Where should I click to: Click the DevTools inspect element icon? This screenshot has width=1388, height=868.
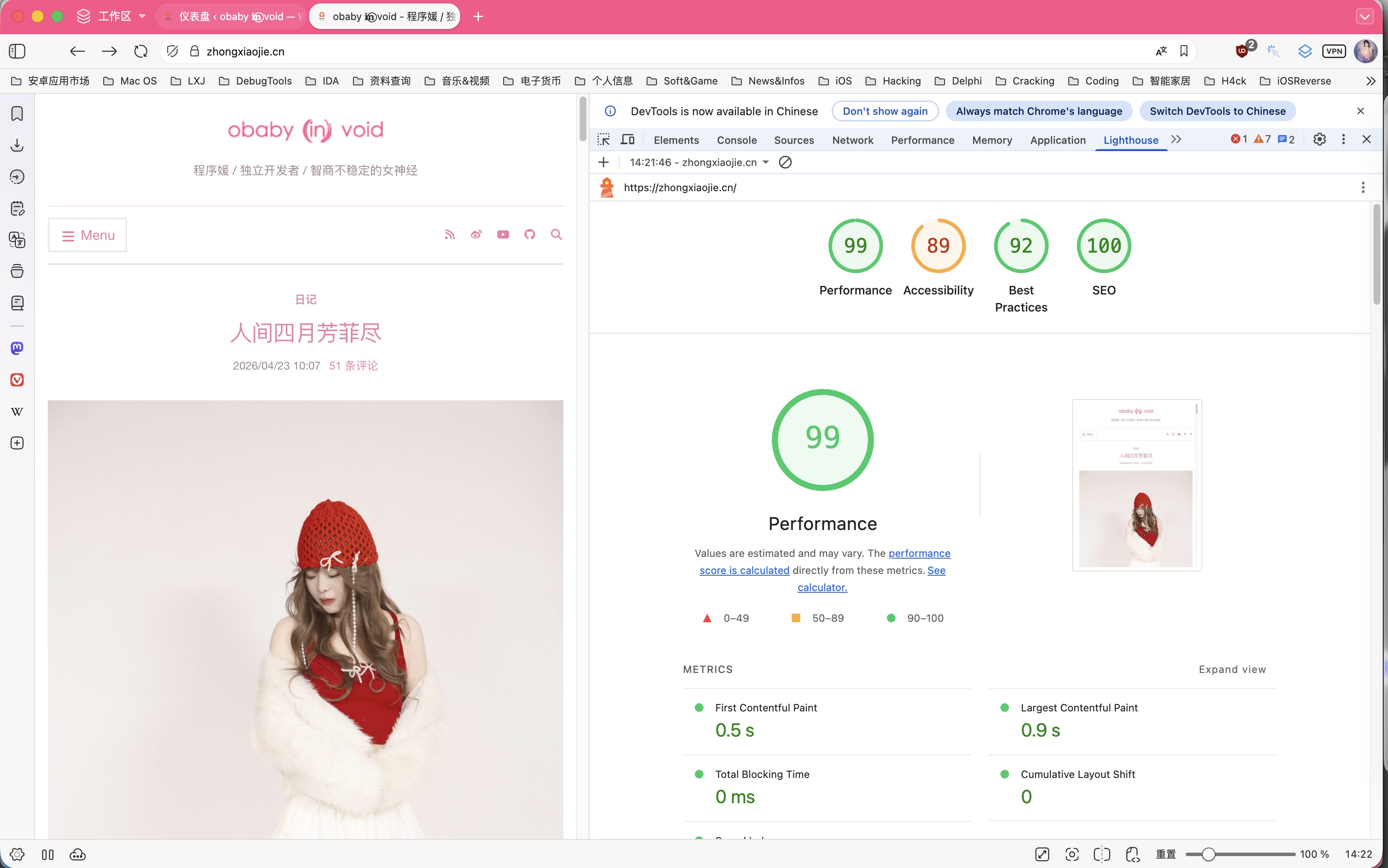pos(604,140)
